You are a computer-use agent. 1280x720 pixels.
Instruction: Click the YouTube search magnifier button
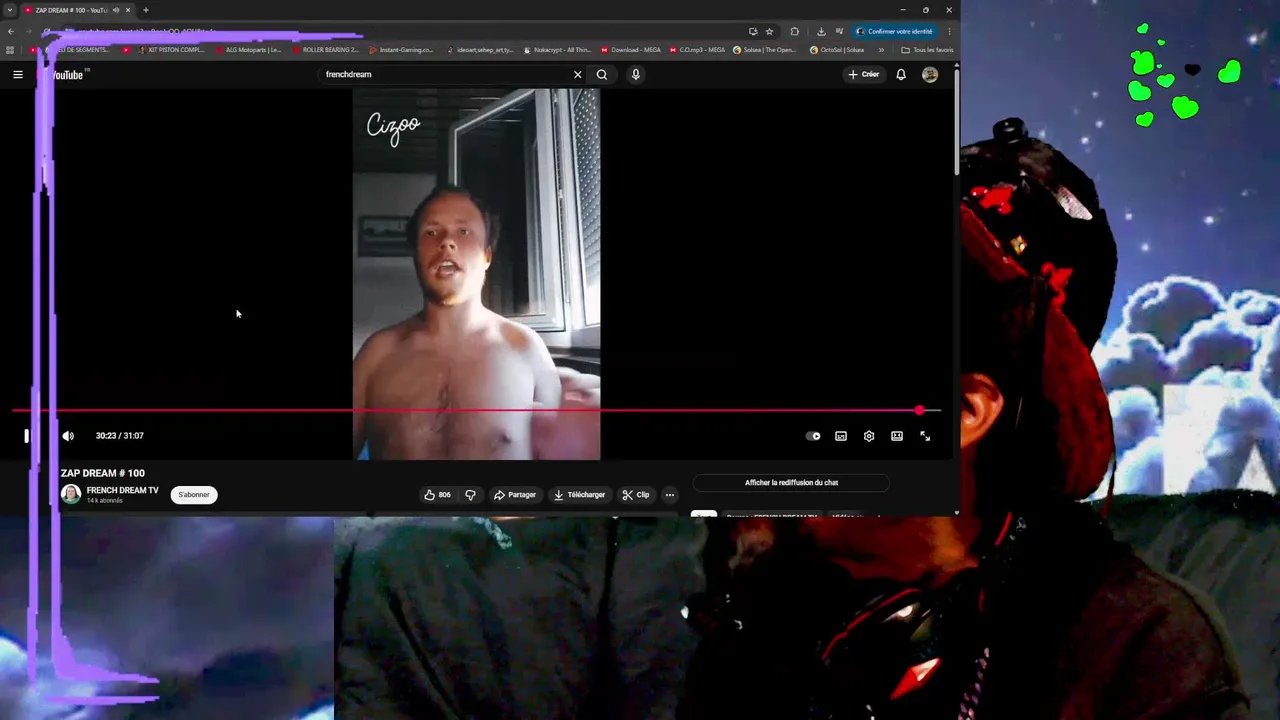coord(602,74)
